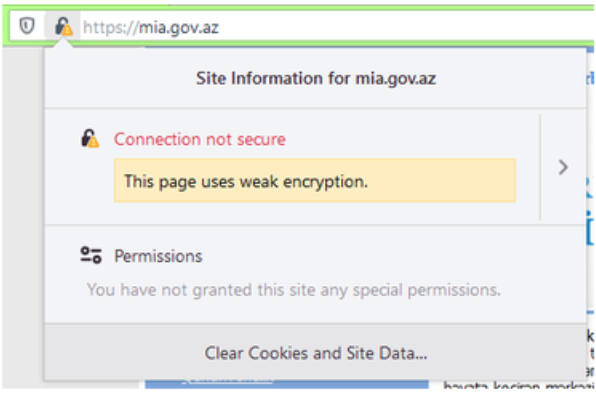The image size is (596, 395).
Task: Open the tracking protection shield icon
Action: pyautogui.click(x=27, y=26)
